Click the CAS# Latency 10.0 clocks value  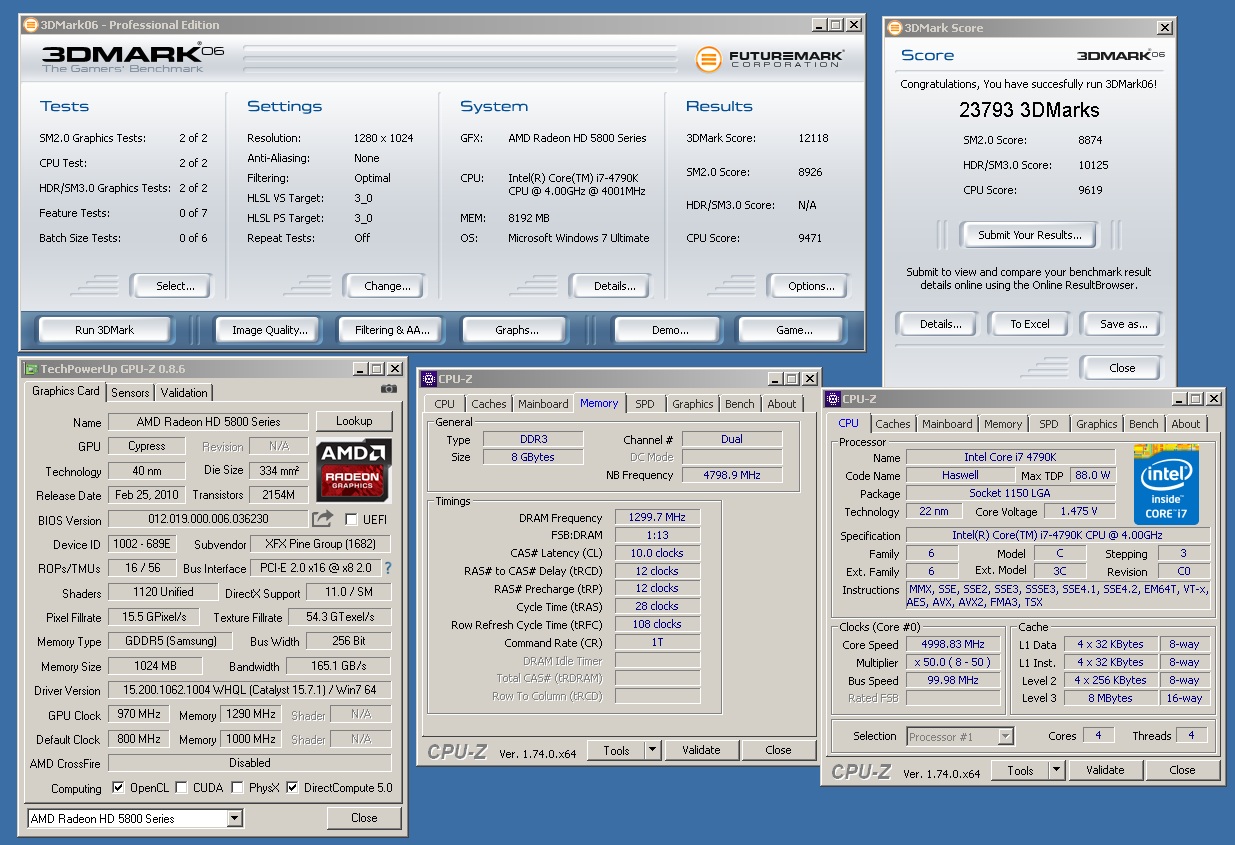click(658, 553)
